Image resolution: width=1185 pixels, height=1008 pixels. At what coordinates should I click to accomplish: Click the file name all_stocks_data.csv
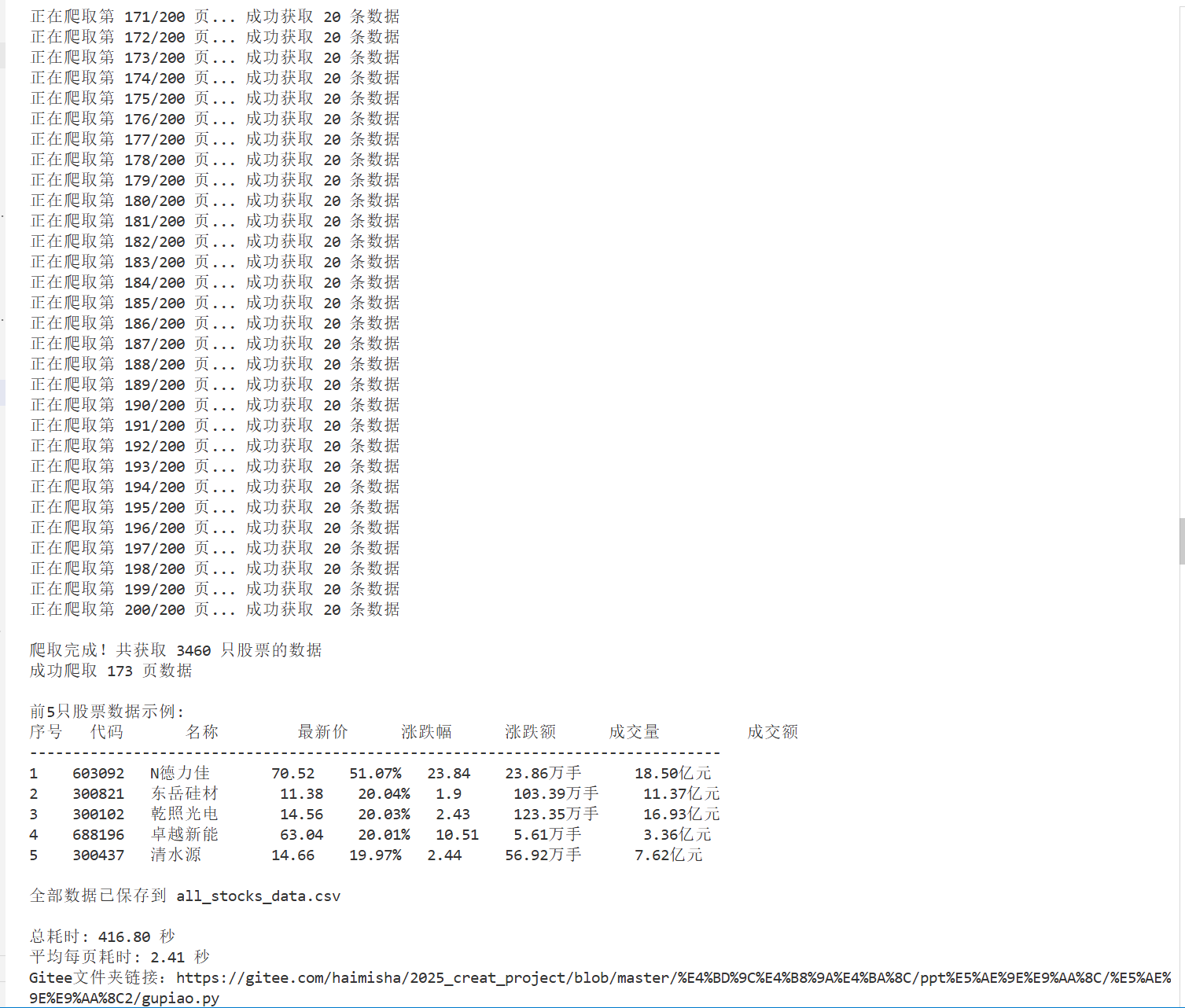(258, 896)
